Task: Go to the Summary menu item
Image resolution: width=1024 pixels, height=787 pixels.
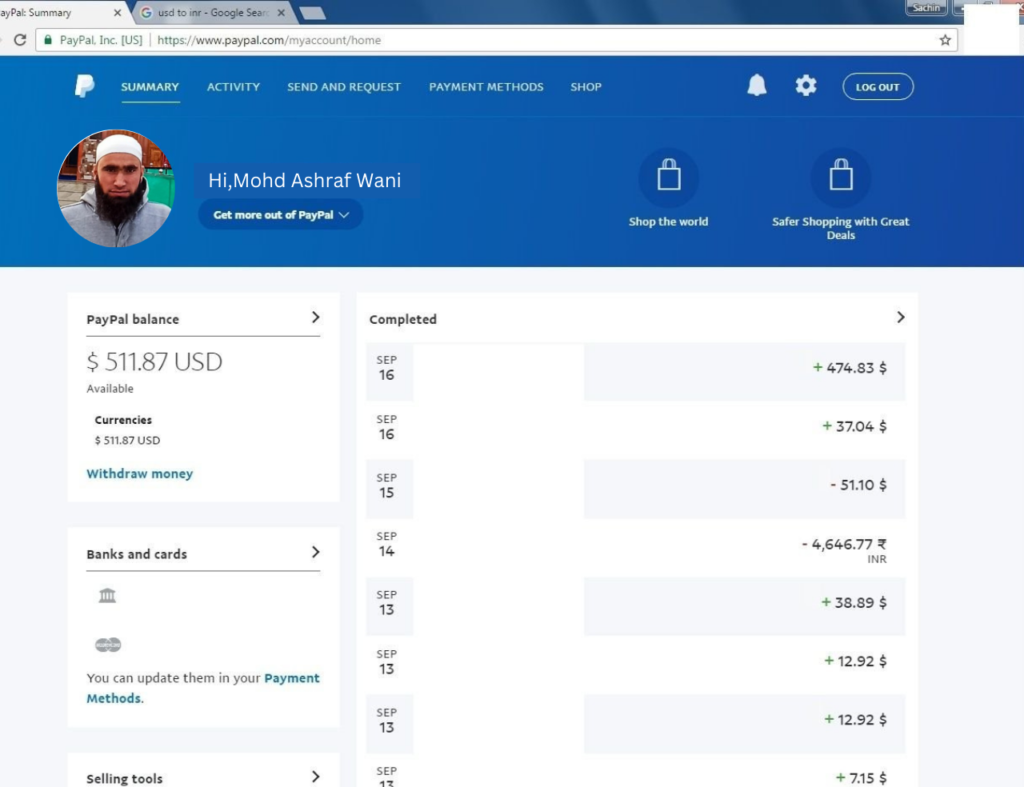Action: pyautogui.click(x=150, y=87)
